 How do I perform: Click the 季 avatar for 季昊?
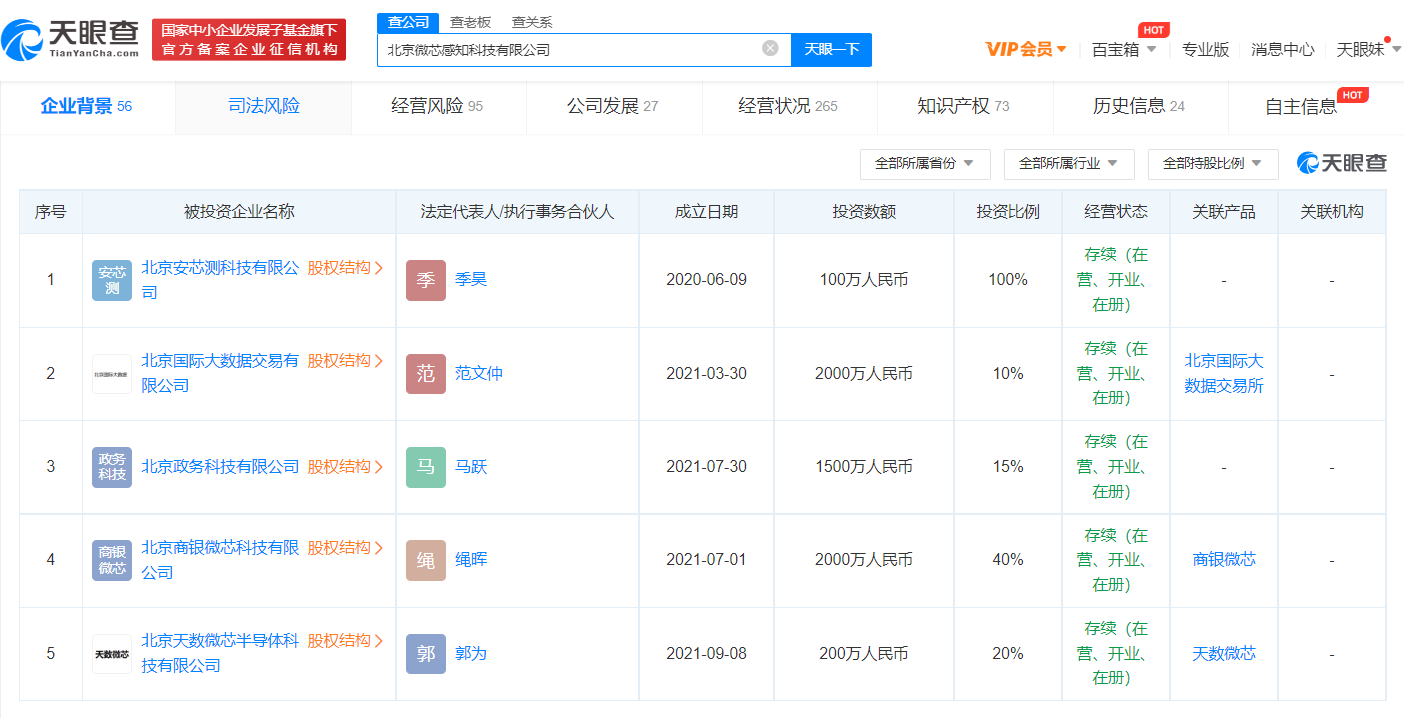pos(426,280)
